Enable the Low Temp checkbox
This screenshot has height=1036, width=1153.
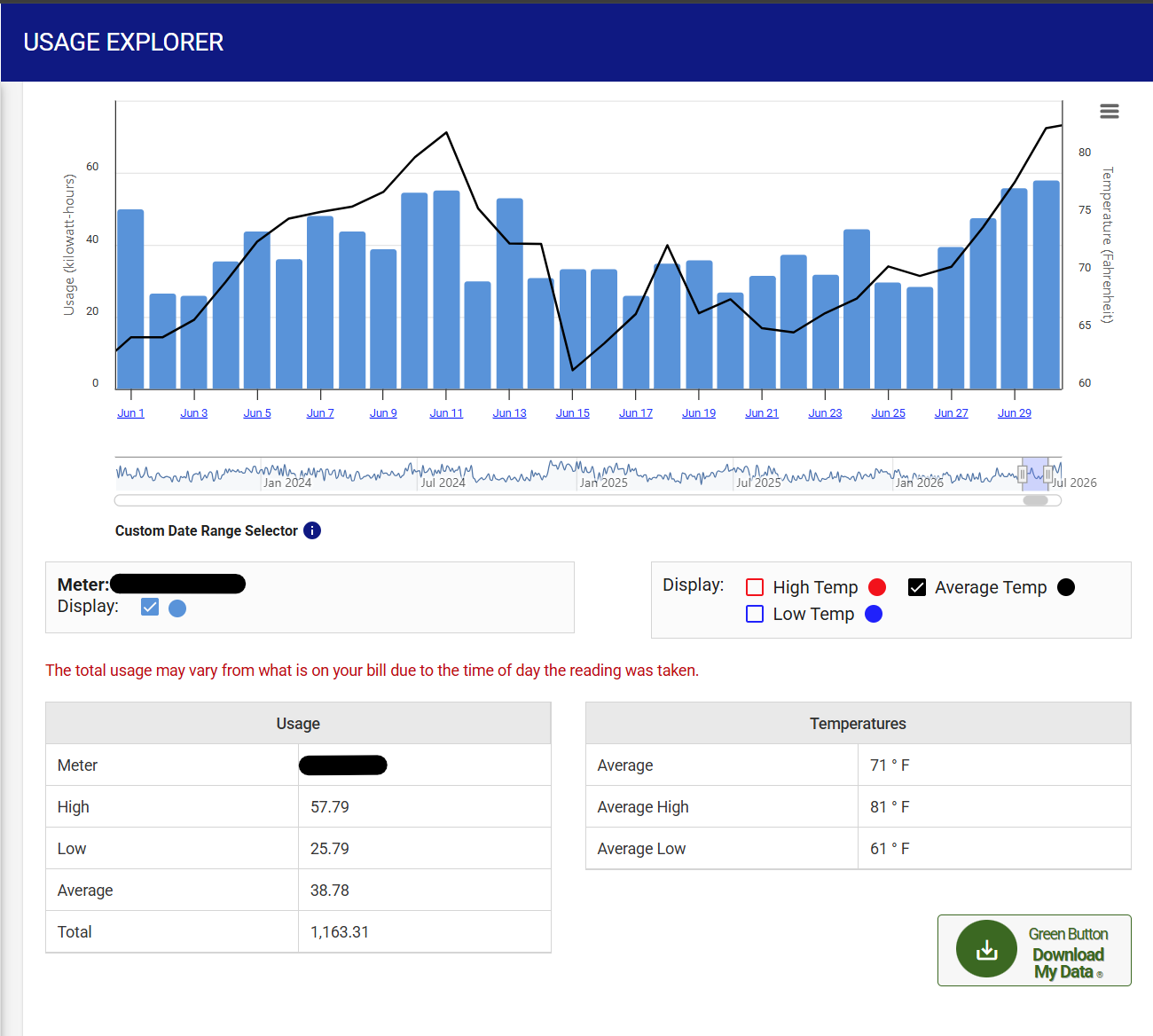(x=755, y=614)
